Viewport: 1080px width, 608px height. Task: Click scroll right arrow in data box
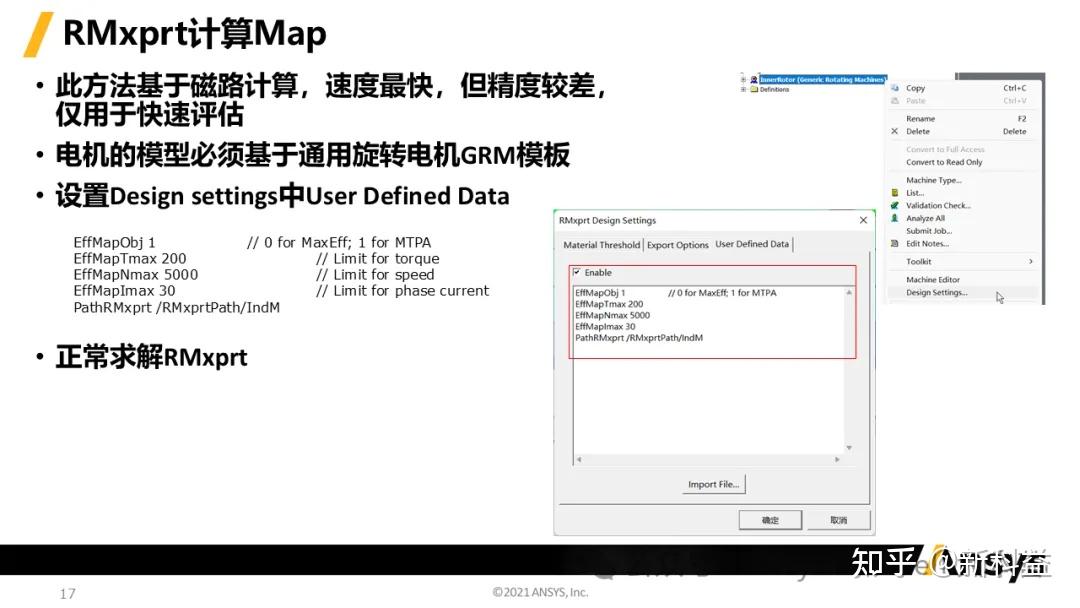[838, 459]
